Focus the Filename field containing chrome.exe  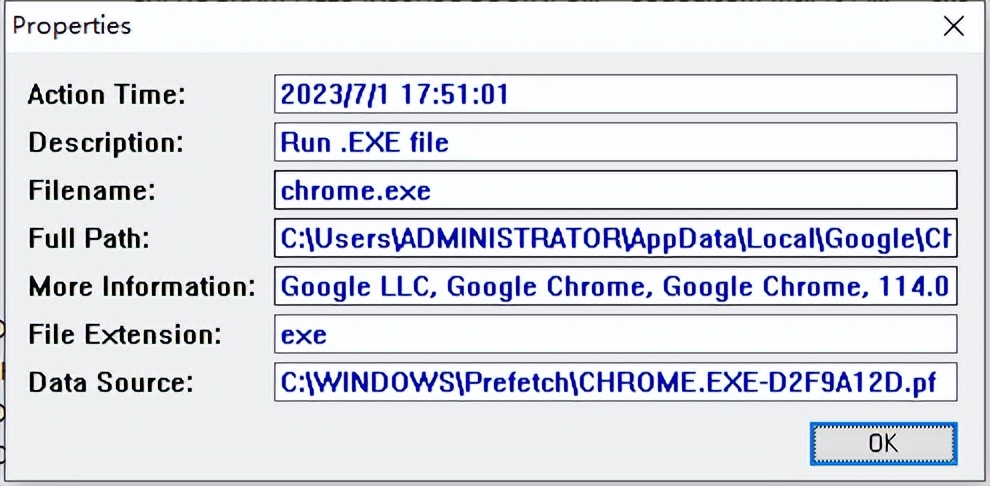click(615, 190)
